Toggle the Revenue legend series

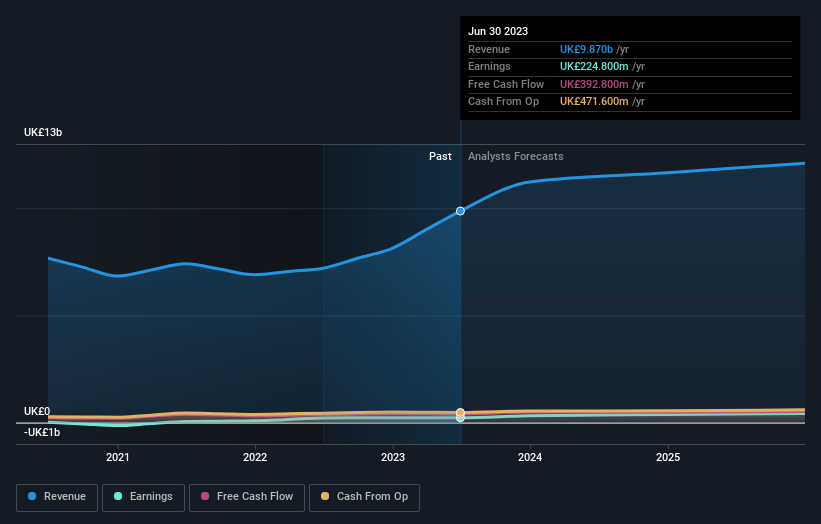(x=57, y=497)
